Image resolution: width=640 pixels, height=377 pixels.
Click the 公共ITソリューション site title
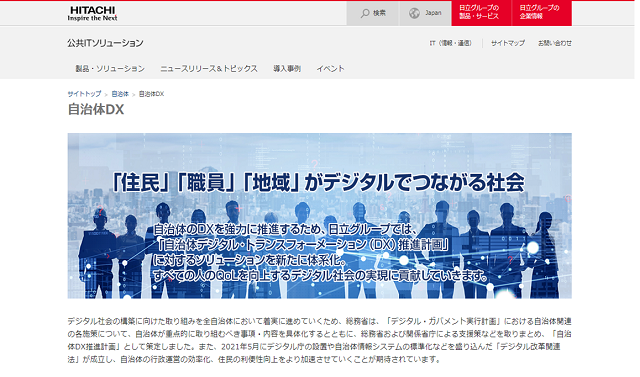coord(105,43)
